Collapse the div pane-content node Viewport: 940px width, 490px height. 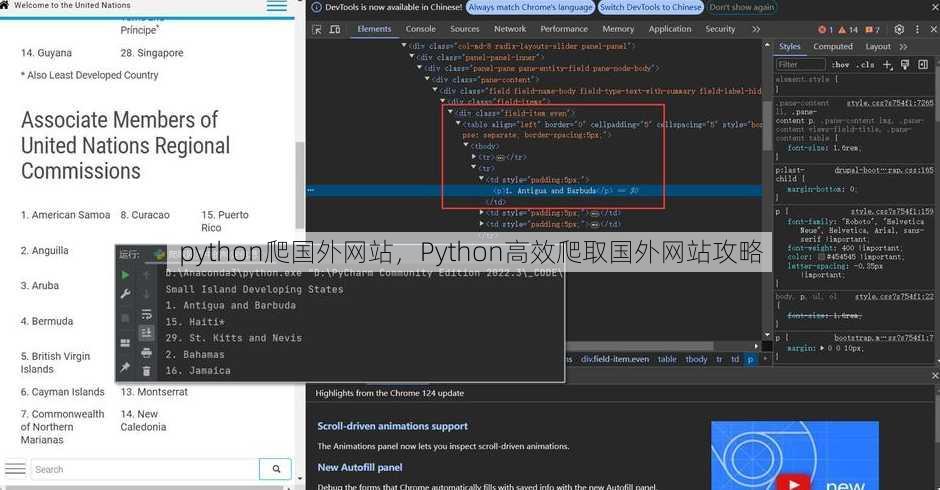point(428,79)
